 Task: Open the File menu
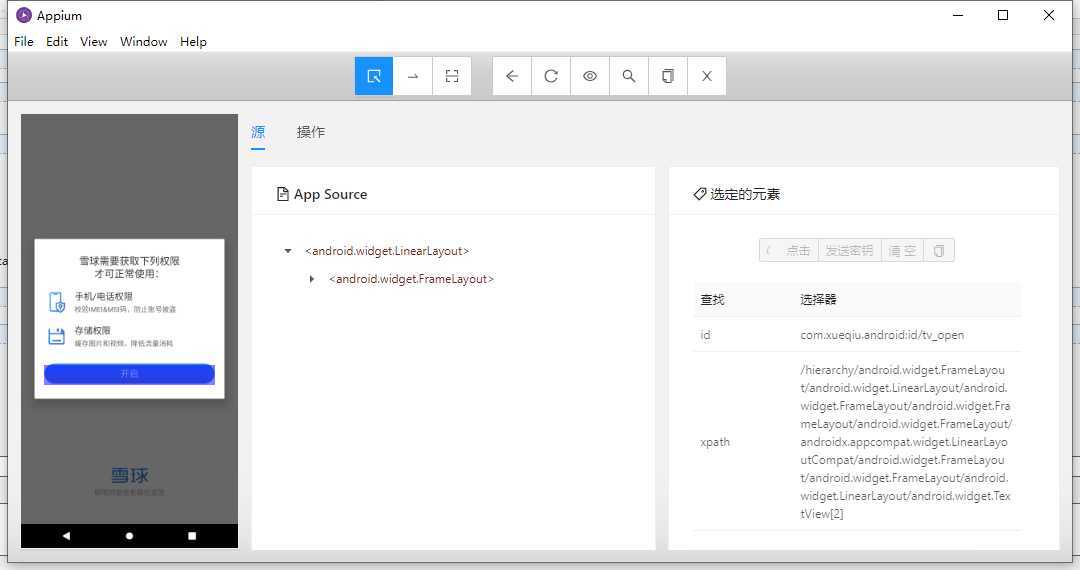(23, 41)
